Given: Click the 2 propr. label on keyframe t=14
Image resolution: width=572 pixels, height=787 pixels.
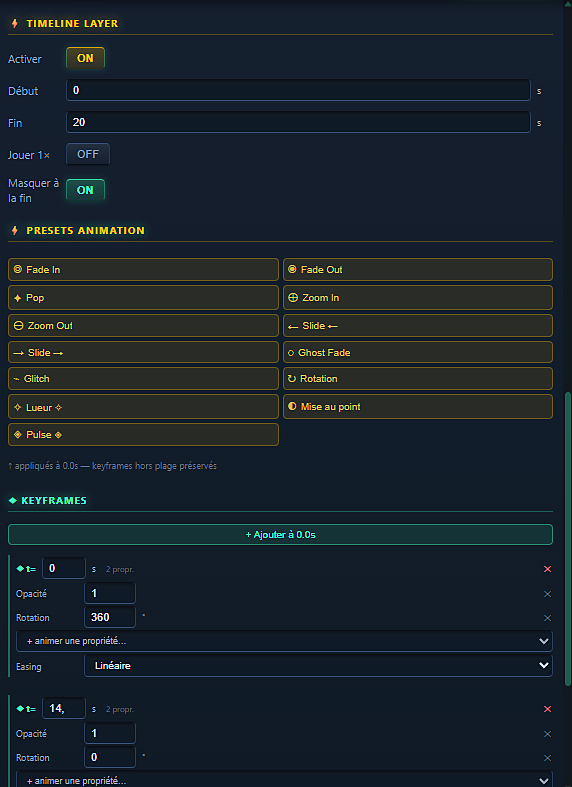Looking at the screenshot, I should click(x=120, y=710).
